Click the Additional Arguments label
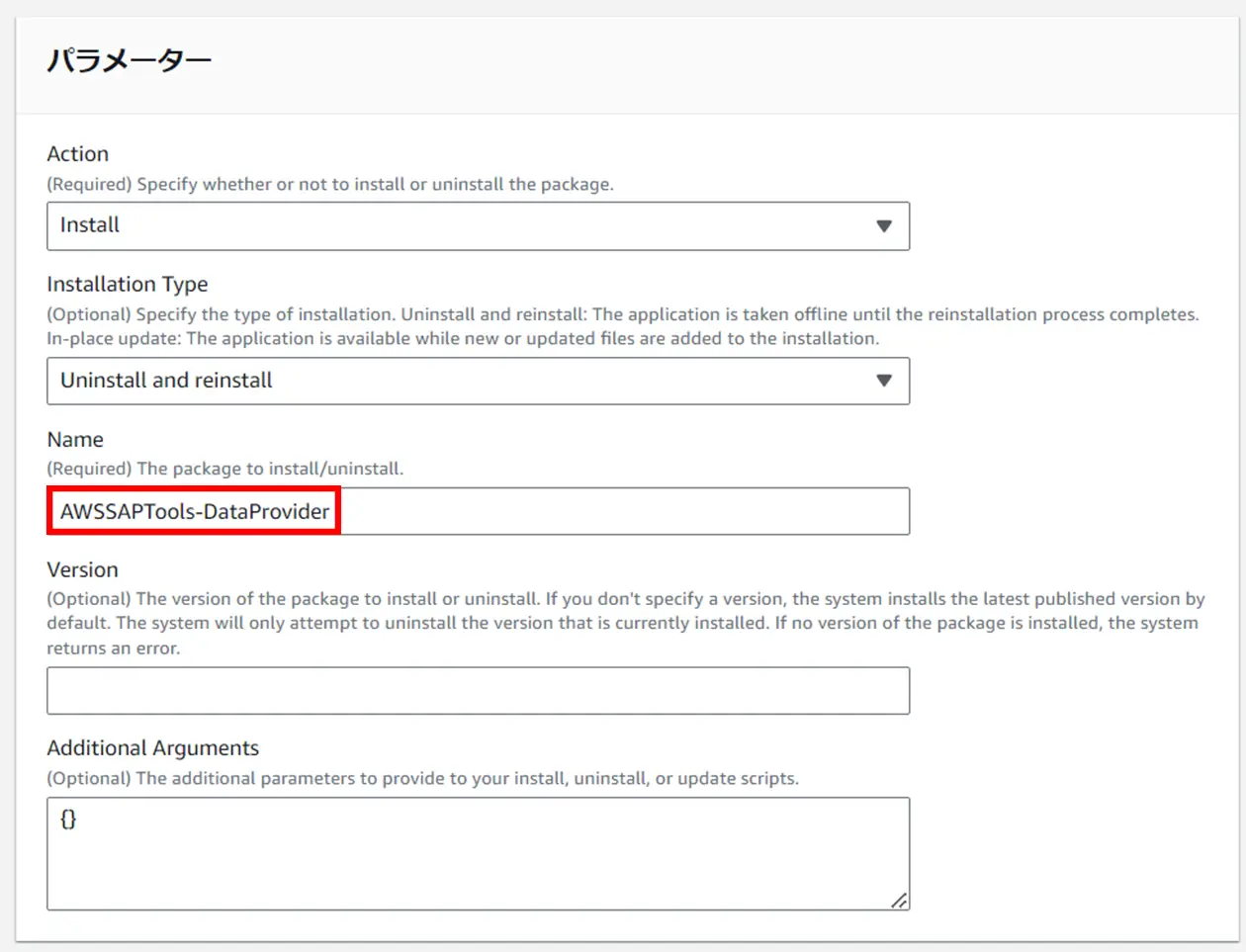 153,748
